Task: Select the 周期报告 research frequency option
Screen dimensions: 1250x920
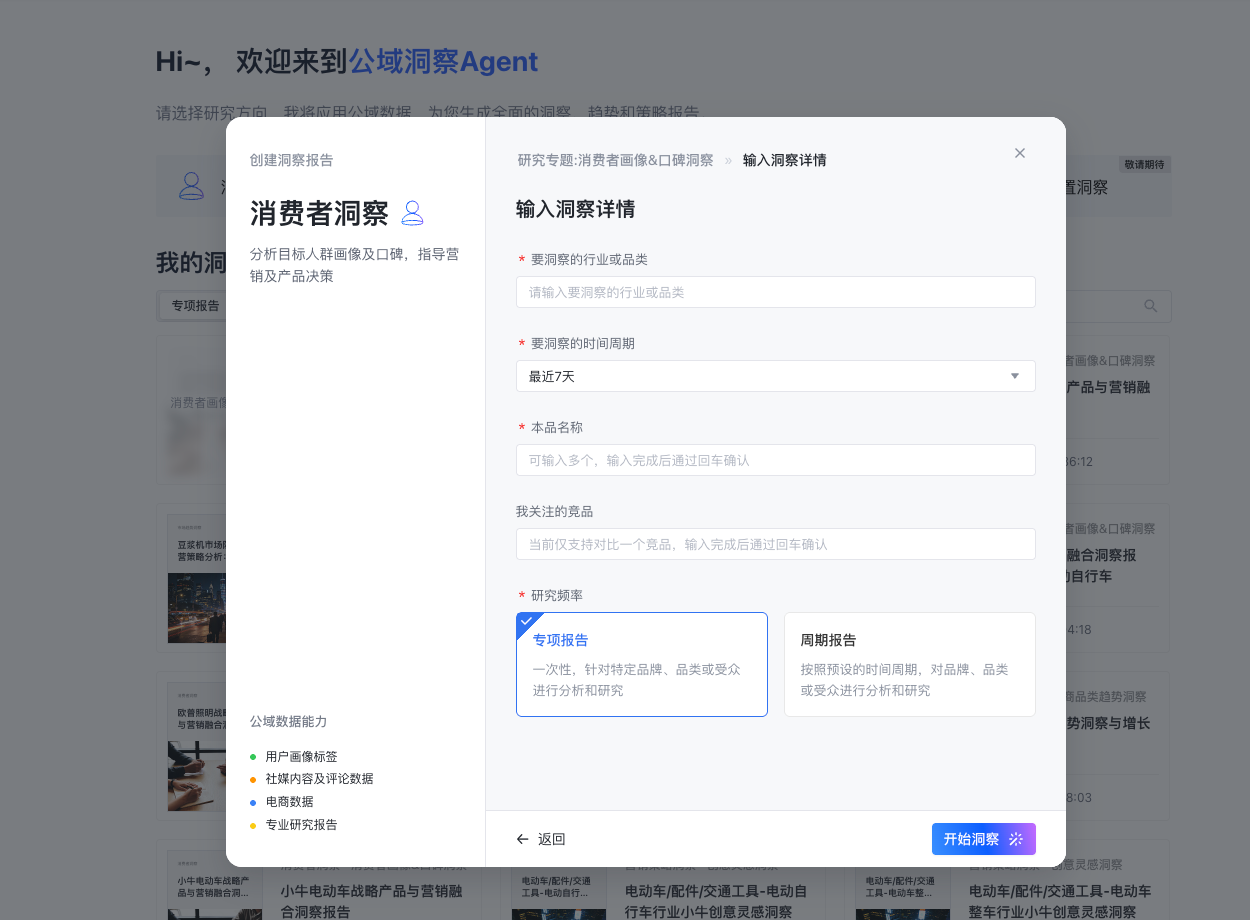Action: point(909,664)
